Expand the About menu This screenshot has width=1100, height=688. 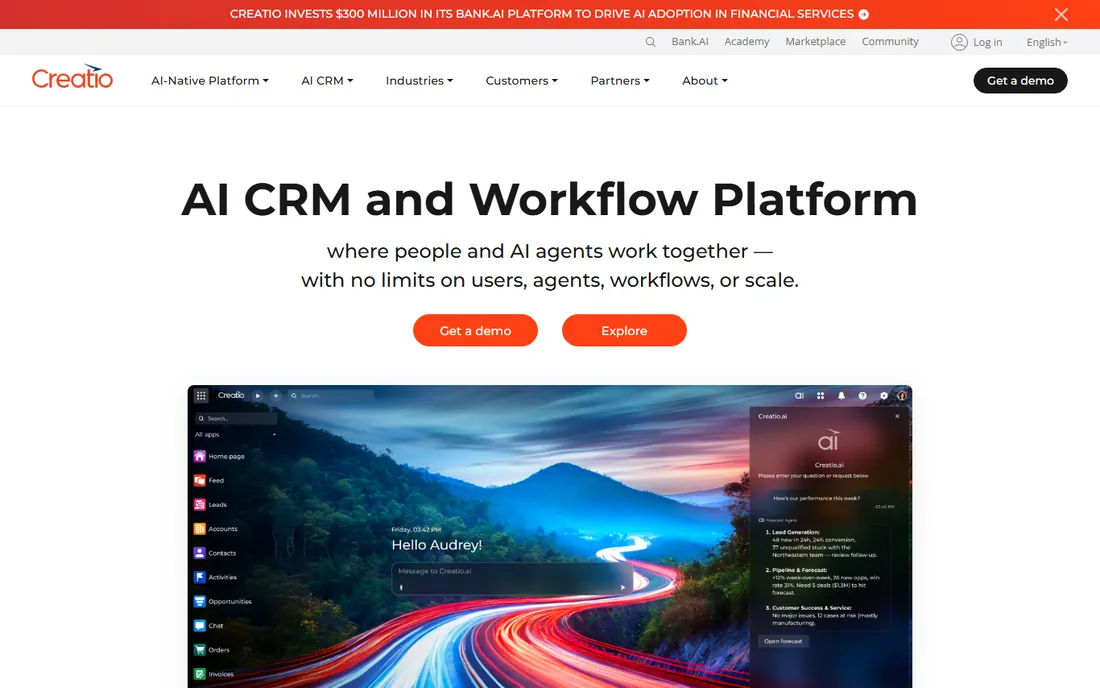pos(704,81)
